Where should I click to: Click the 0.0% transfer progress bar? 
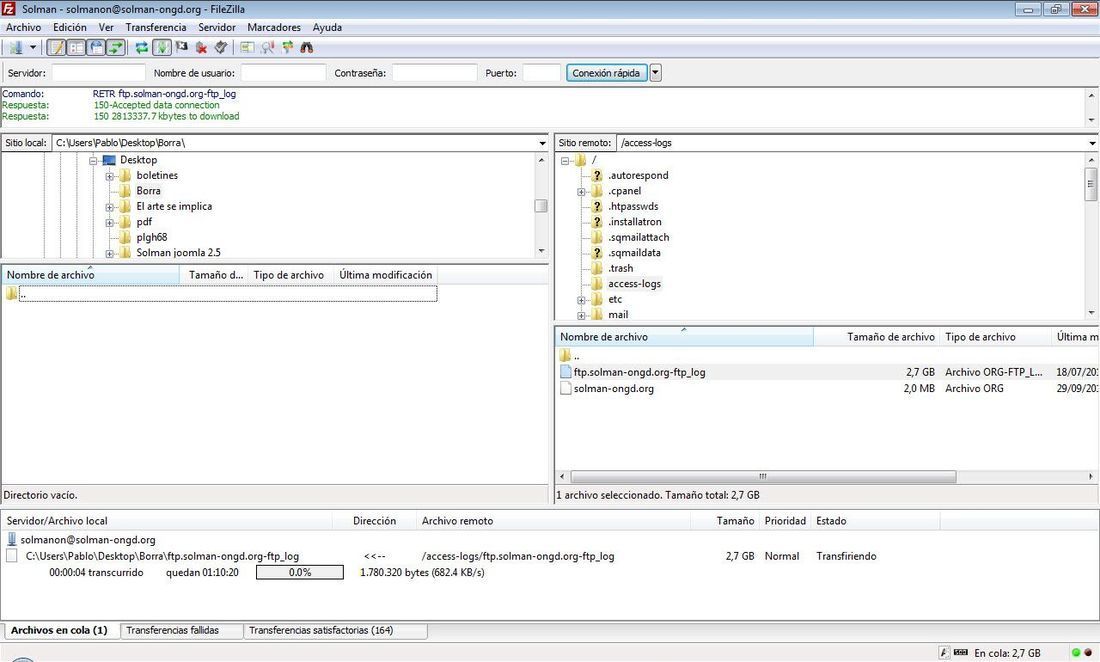[300, 572]
